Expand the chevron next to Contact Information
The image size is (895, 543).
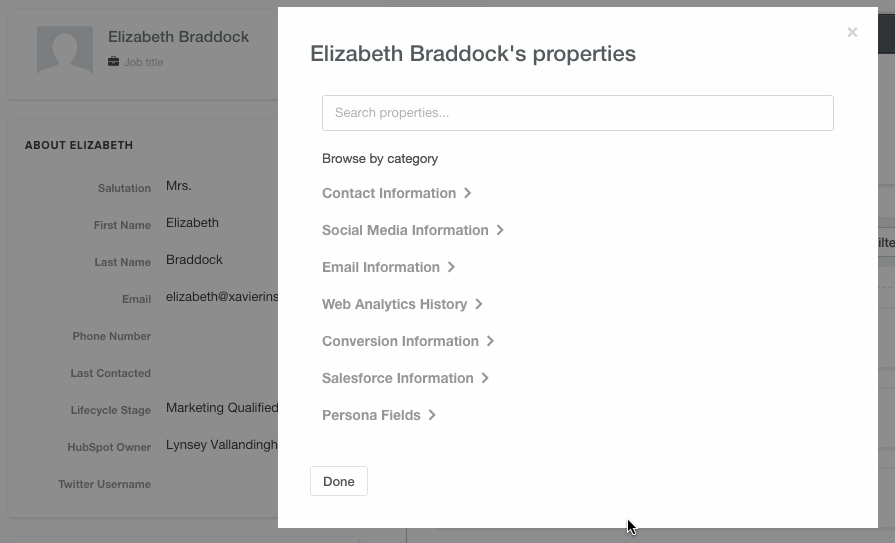click(467, 193)
